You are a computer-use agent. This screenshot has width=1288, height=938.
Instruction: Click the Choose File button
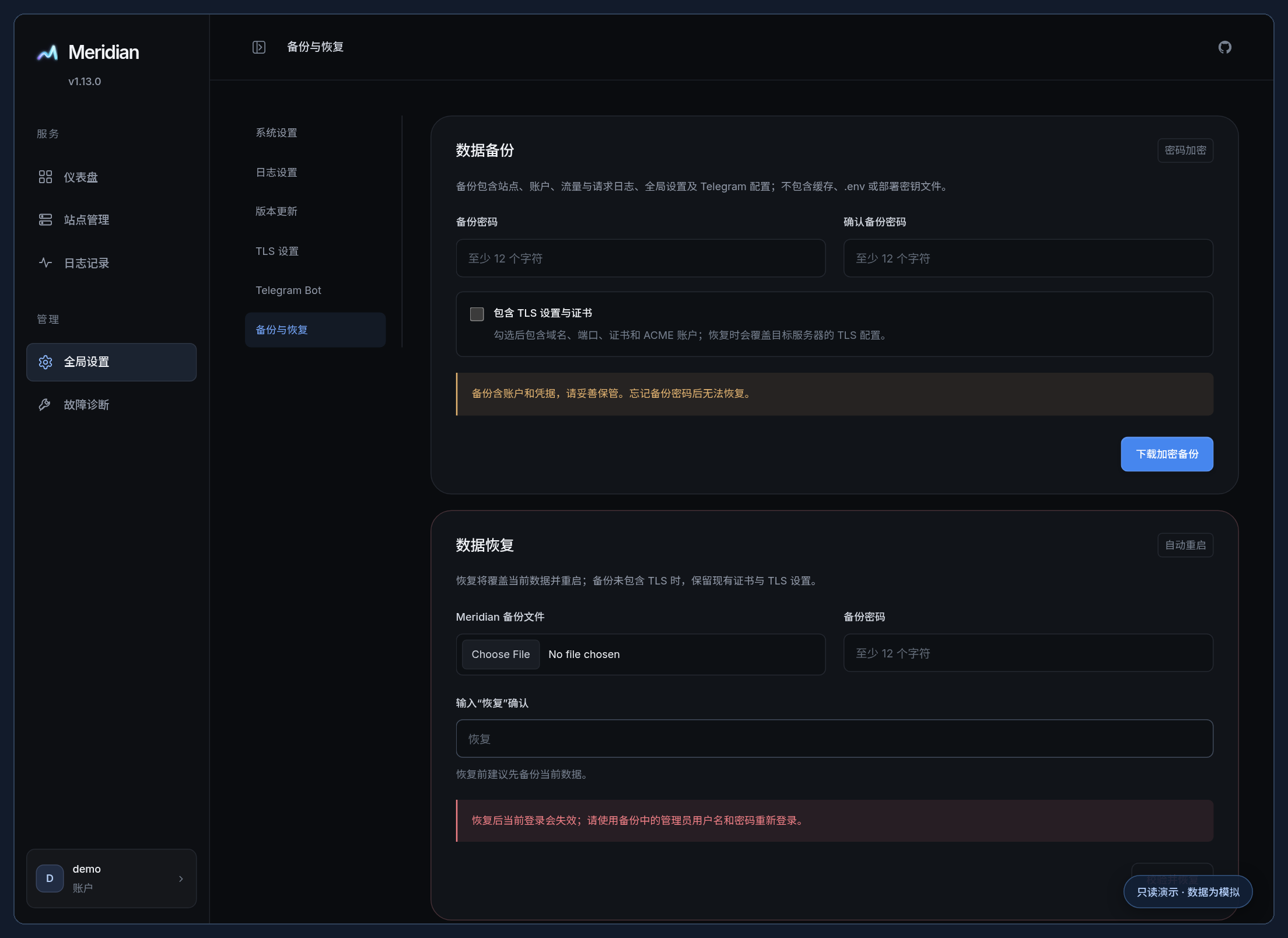click(501, 654)
